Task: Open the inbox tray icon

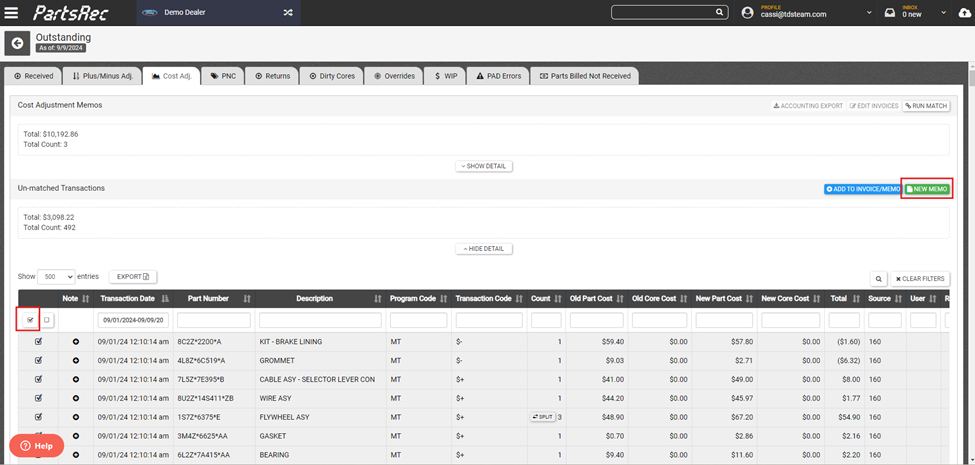Action: [890, 12]
